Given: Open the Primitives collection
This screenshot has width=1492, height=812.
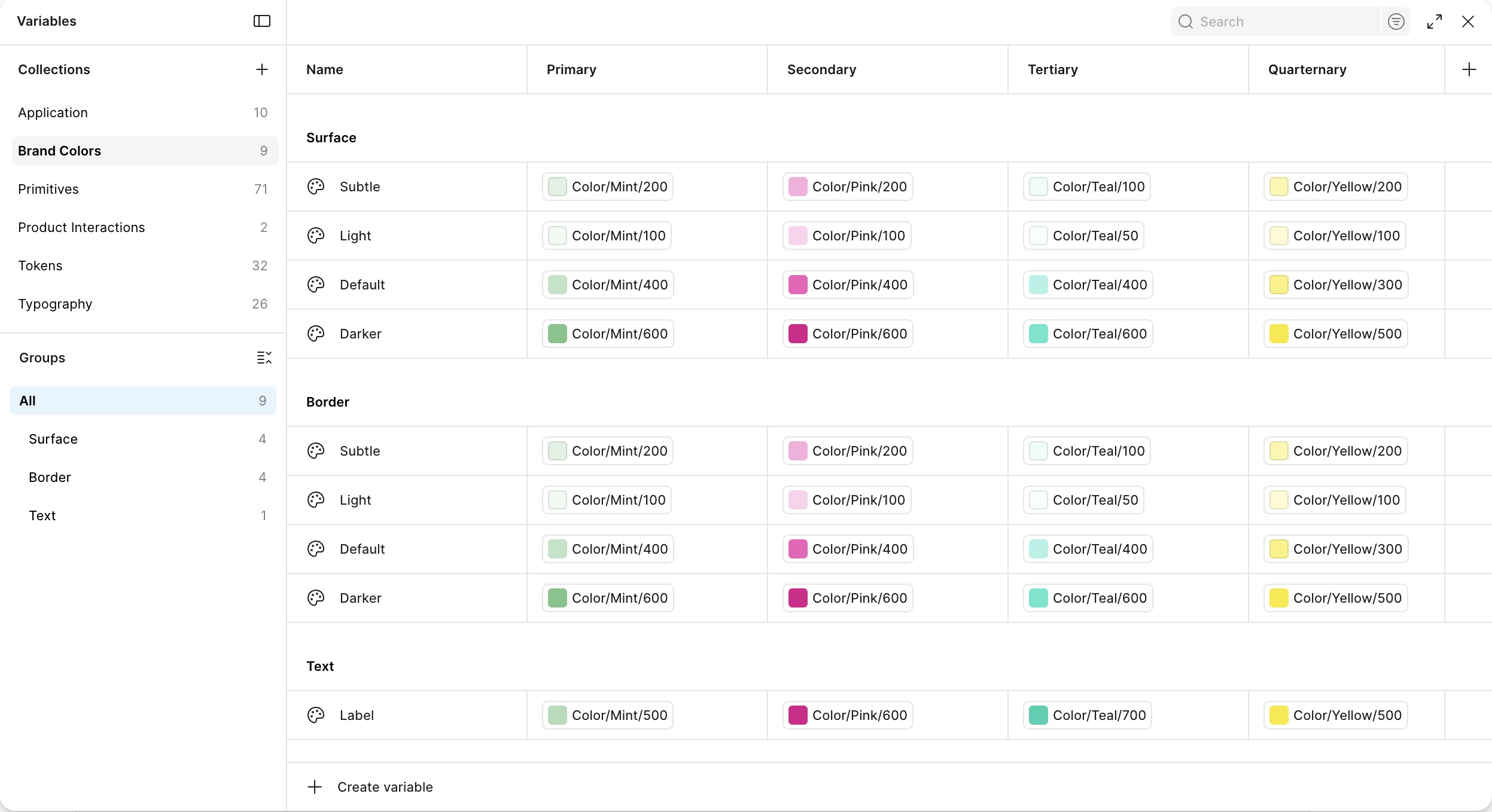Looking at the screenshot, I should (x=145, y=189).
